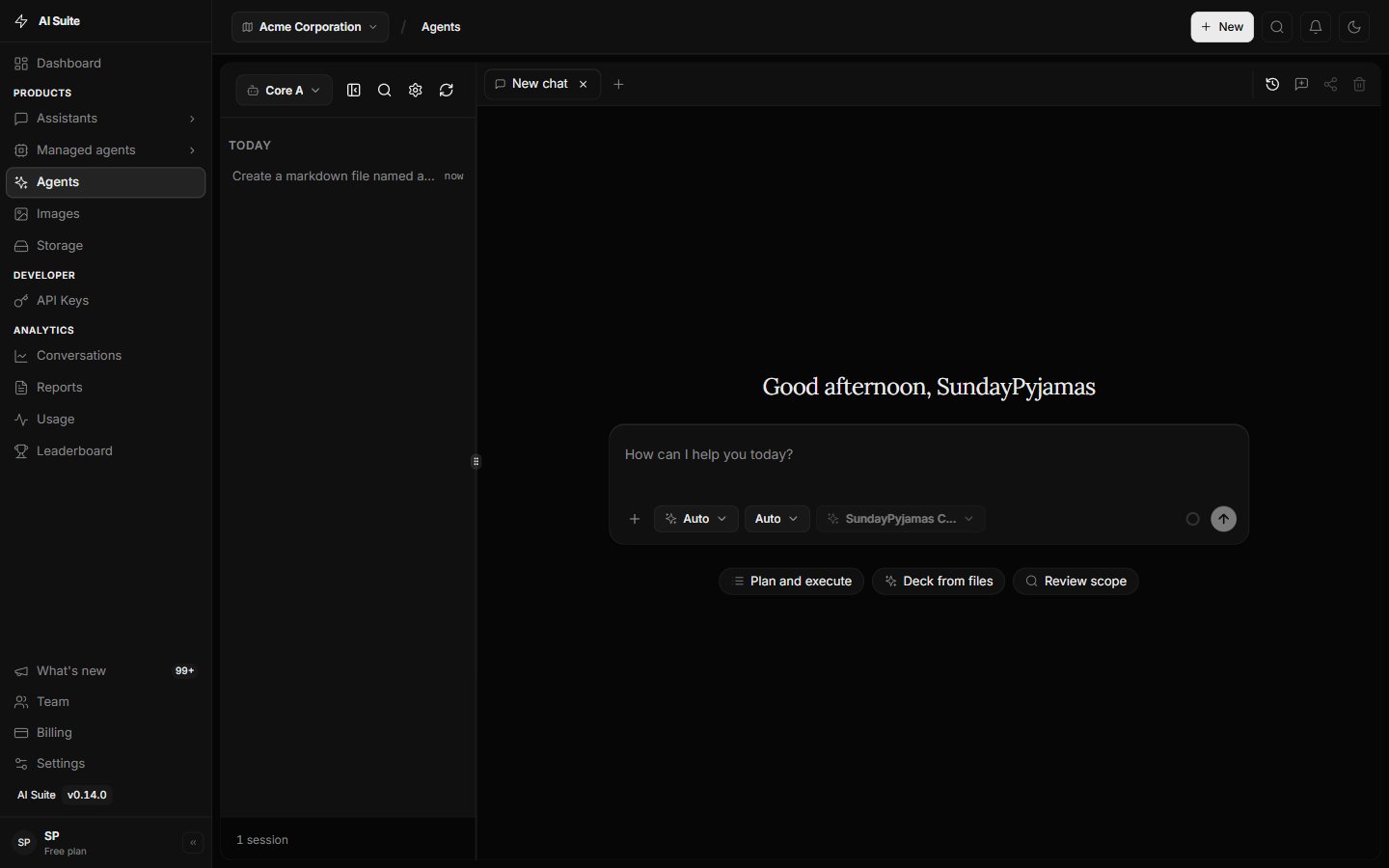Send message with the arrow button

[1224, 519]
